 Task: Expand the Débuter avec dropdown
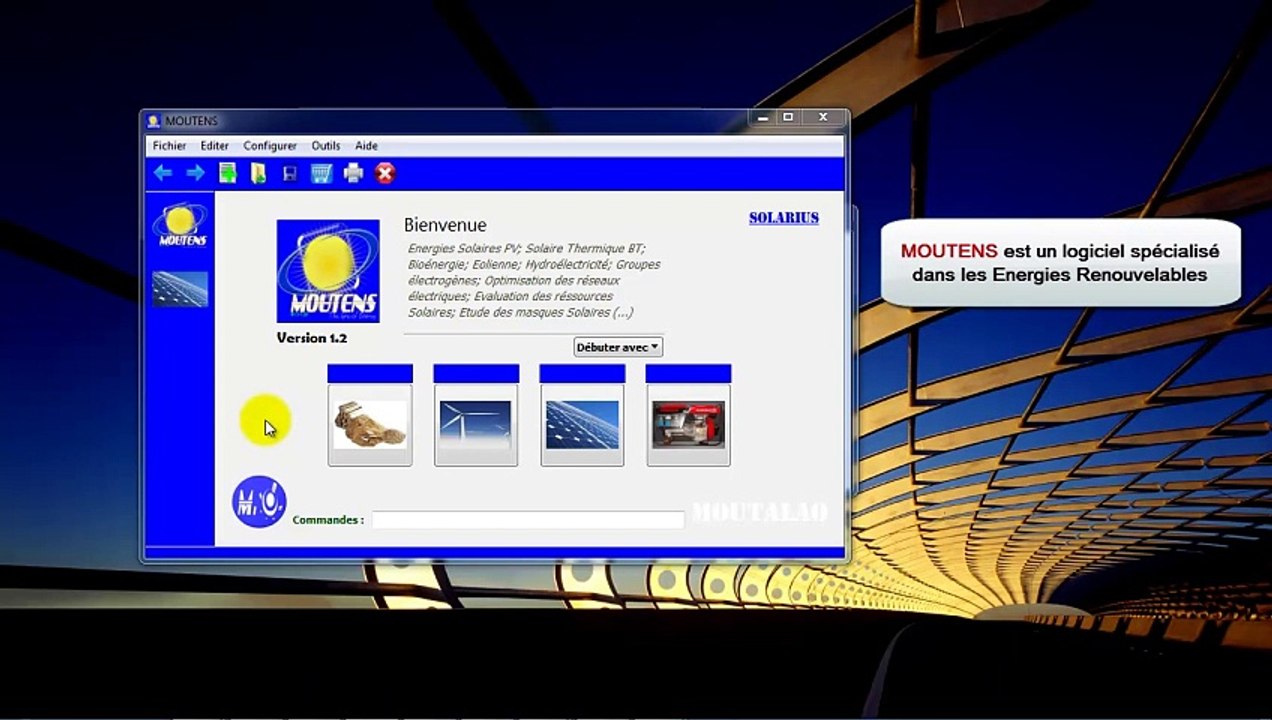coord(618,347)
